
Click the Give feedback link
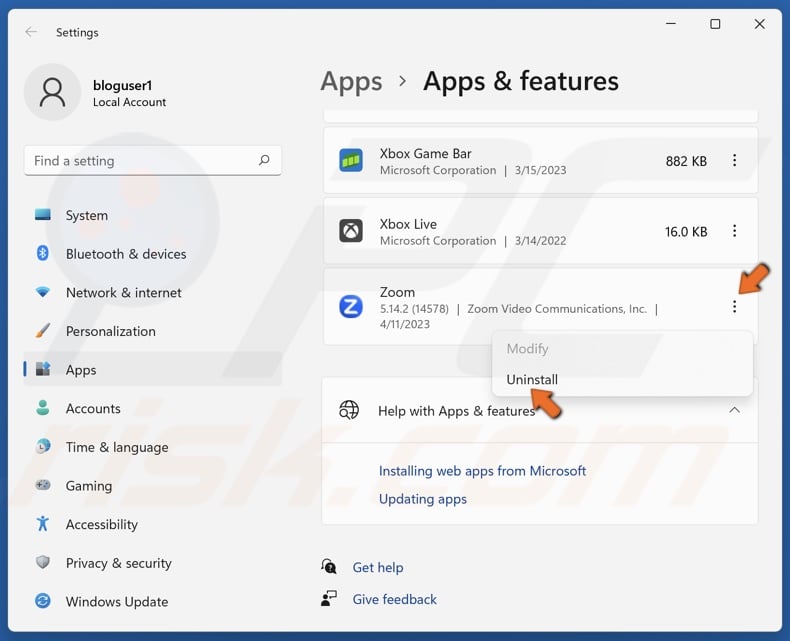[x=394, y=599]
